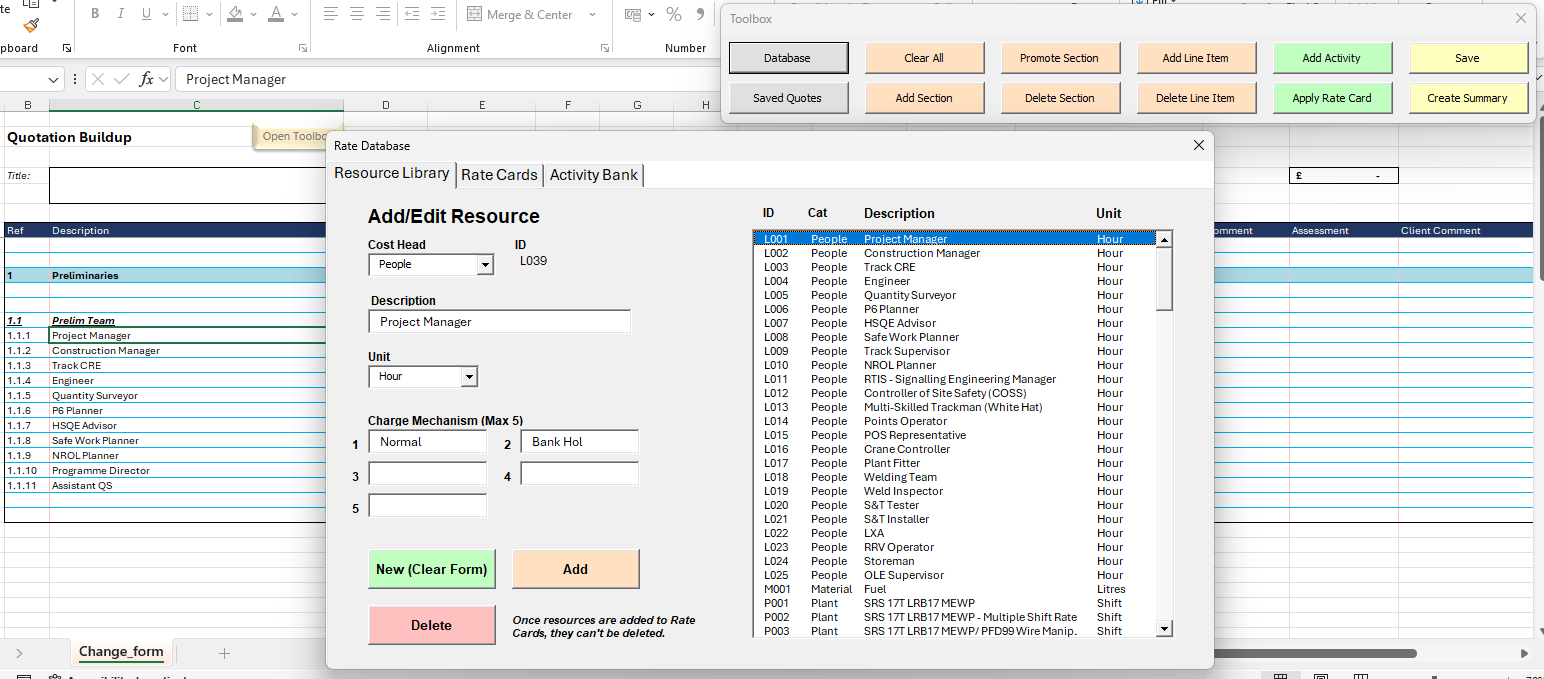Expand the Font Color dropdown arrow
Viewport: 1544px width, 679px height.
click(x=293, y=14)
